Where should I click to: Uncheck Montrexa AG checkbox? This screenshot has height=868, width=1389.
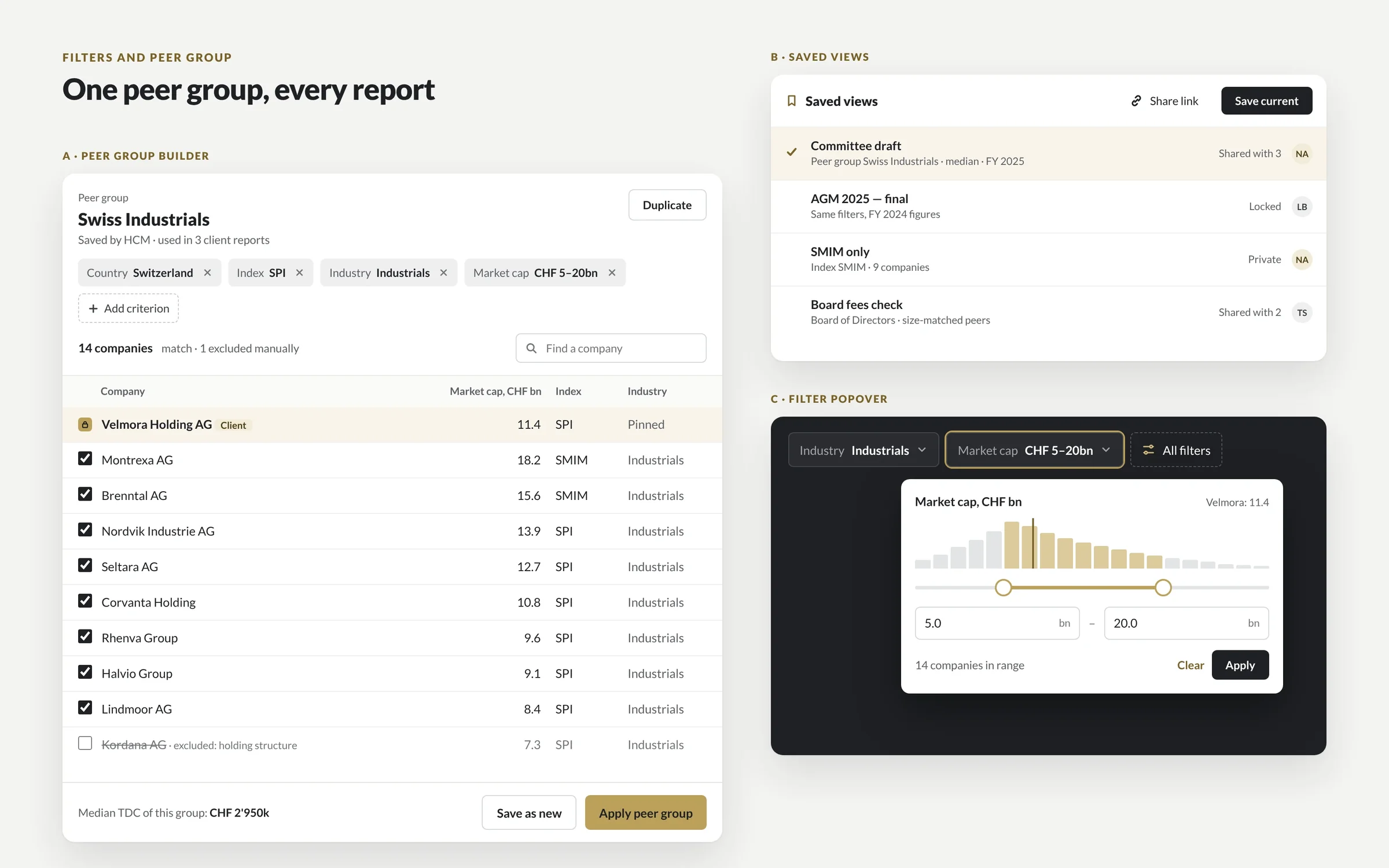[85, 459]
